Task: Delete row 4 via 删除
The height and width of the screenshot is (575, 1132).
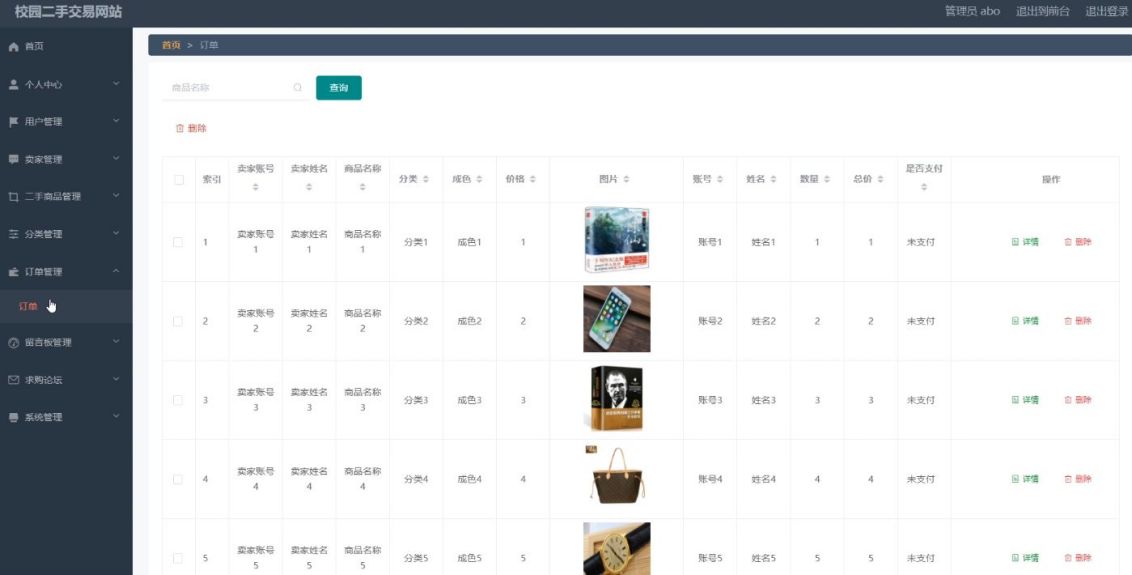Action: click(1078, 479)
